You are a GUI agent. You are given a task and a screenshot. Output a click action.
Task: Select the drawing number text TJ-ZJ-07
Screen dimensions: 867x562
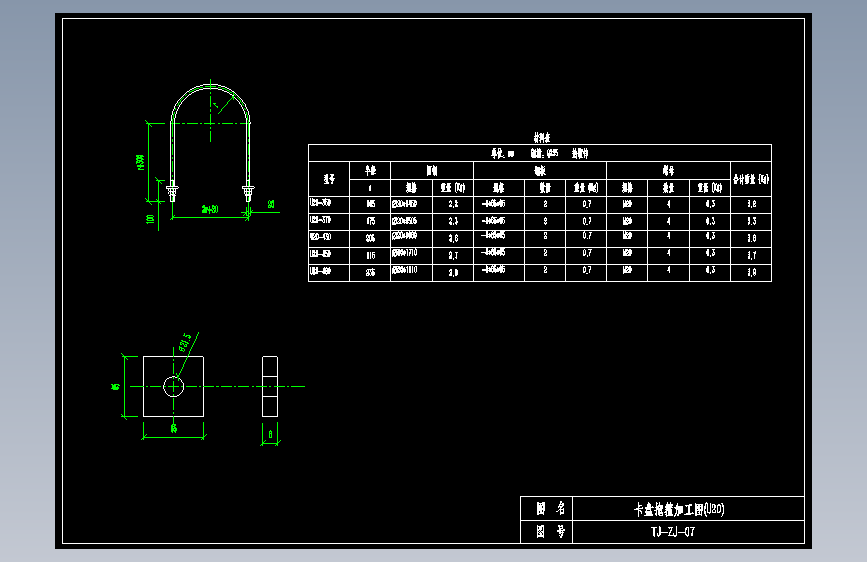pyautogui.click(x=673, y=532)
